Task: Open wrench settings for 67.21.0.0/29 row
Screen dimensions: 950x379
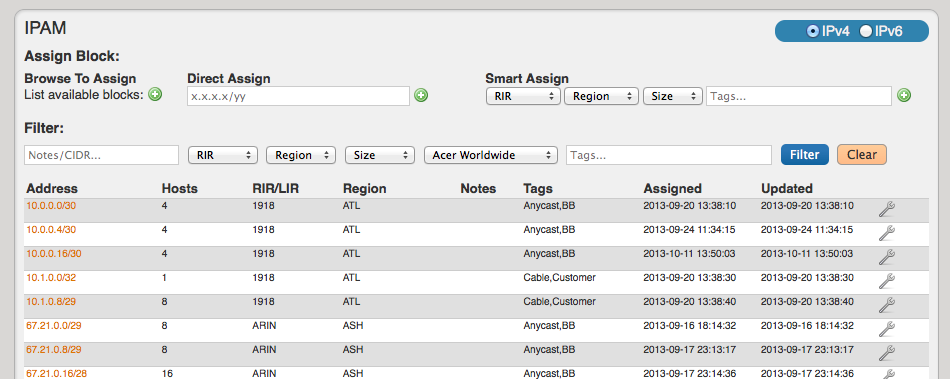Action: point(886,329)
